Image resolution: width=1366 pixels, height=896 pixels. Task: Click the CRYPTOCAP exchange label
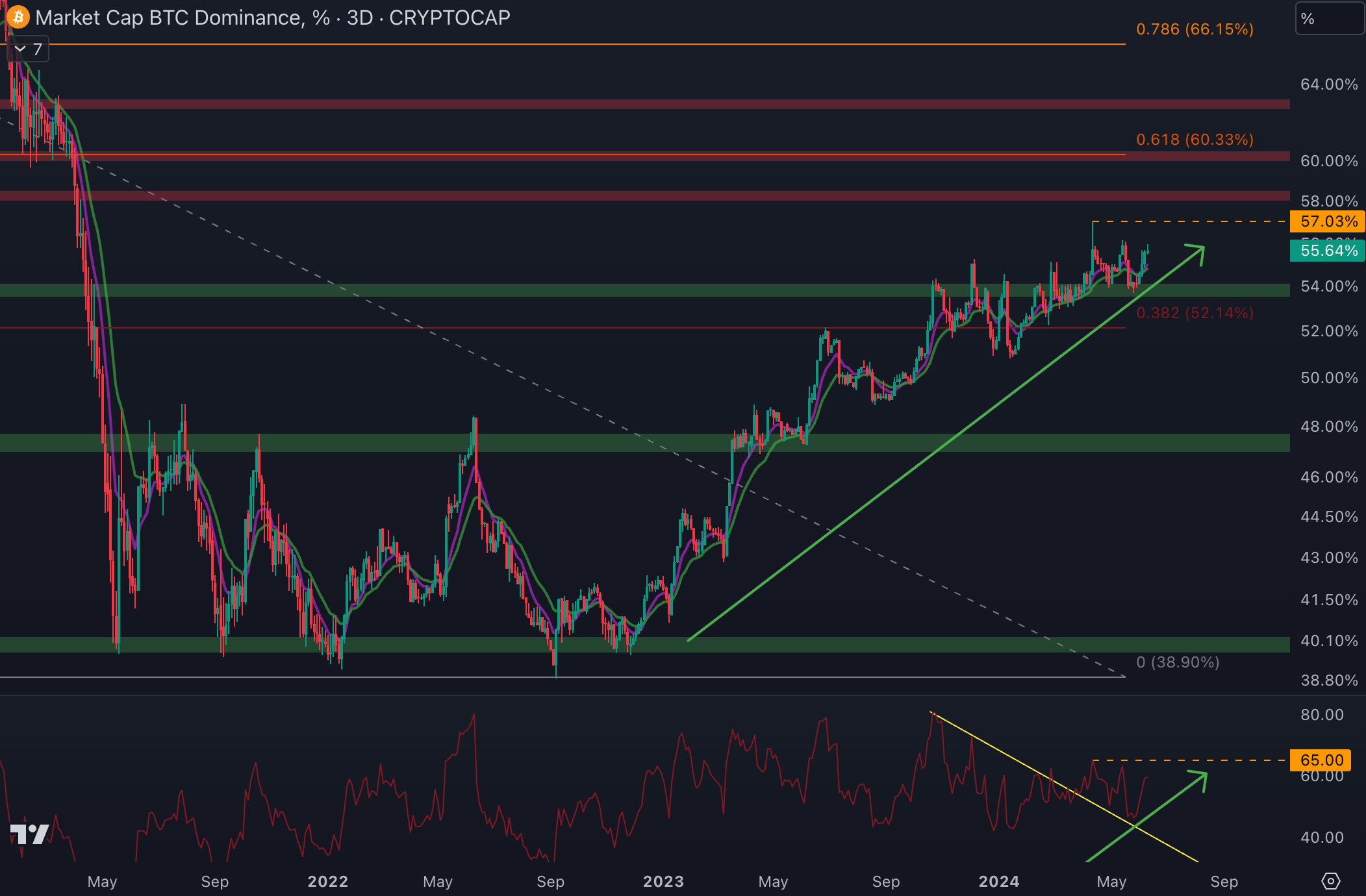click(449, 18)
